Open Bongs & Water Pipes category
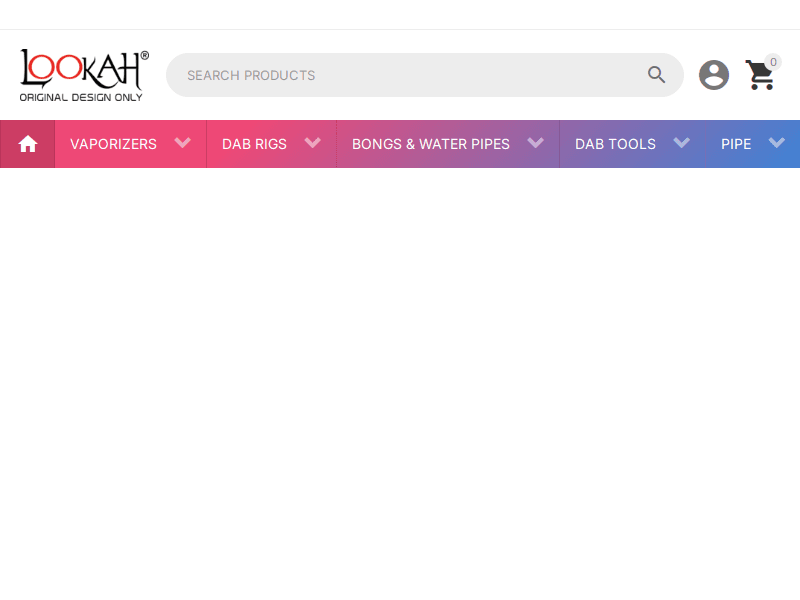 pos(430,144)
